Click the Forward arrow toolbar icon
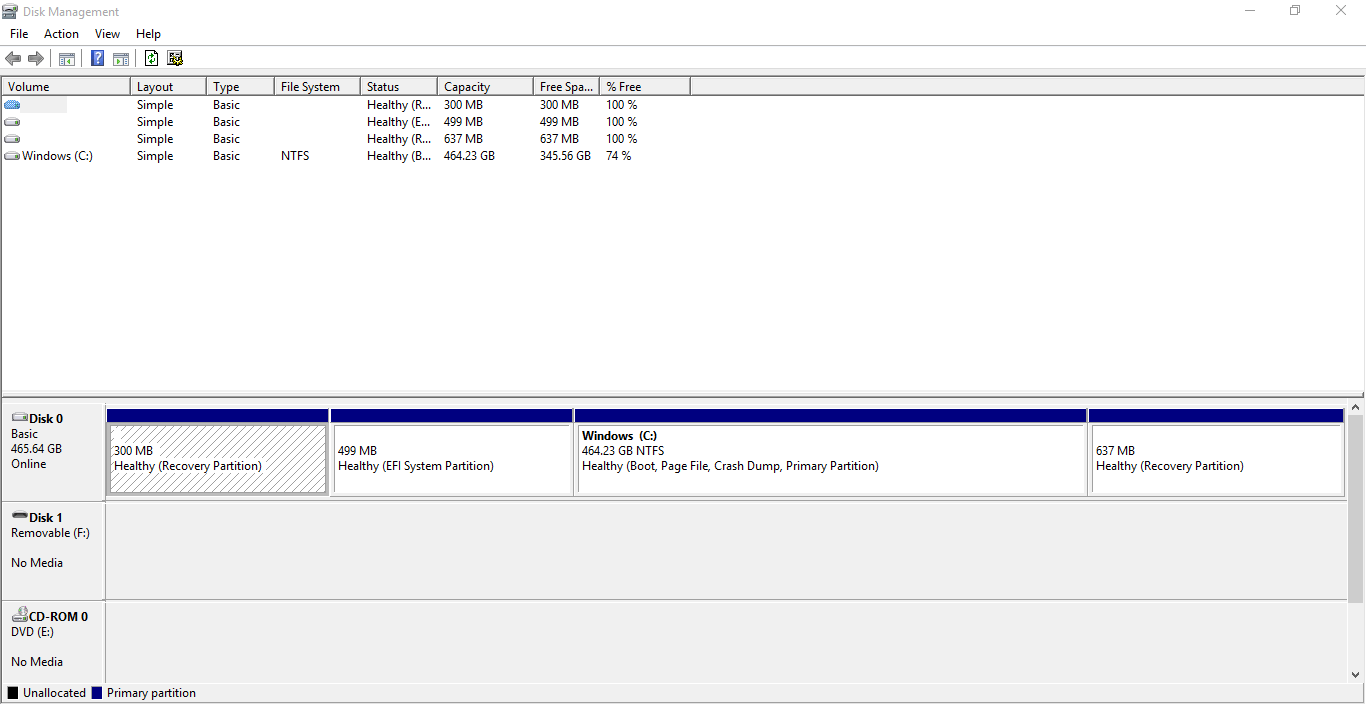 (36, 58)
